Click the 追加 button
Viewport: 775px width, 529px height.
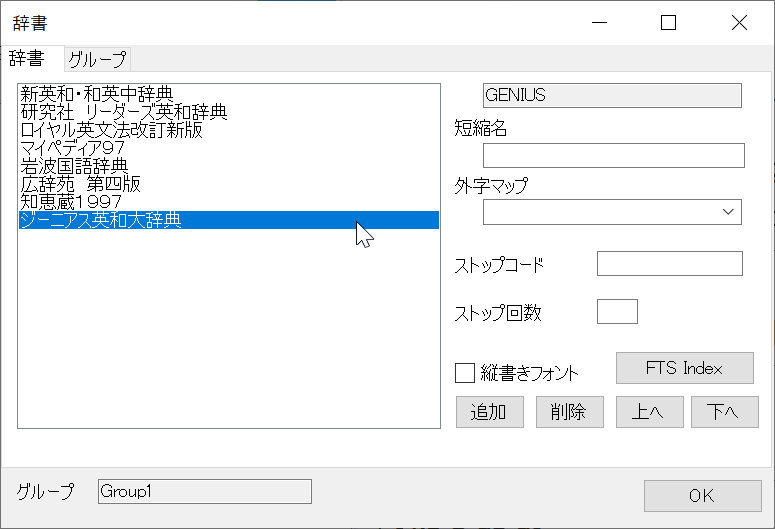coord(489,412)
